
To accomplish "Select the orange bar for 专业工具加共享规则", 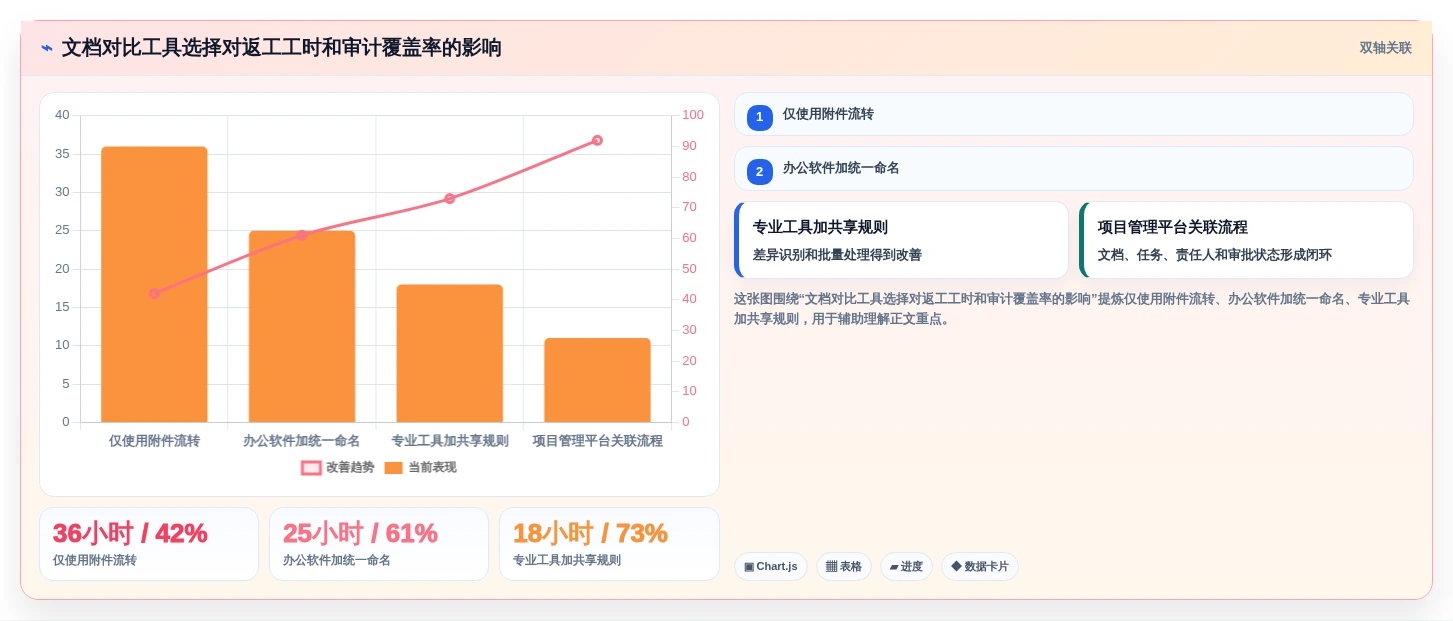I will tap(449, 353).
